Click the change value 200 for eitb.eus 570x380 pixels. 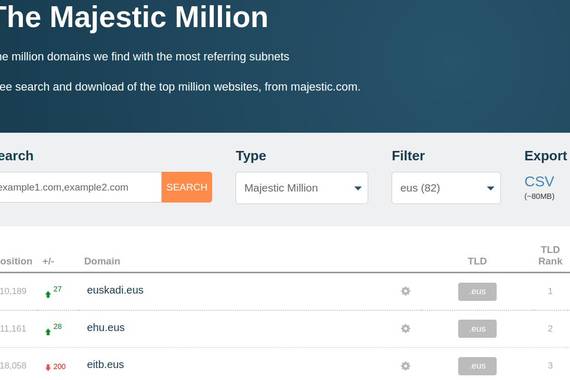click(60, 367)
